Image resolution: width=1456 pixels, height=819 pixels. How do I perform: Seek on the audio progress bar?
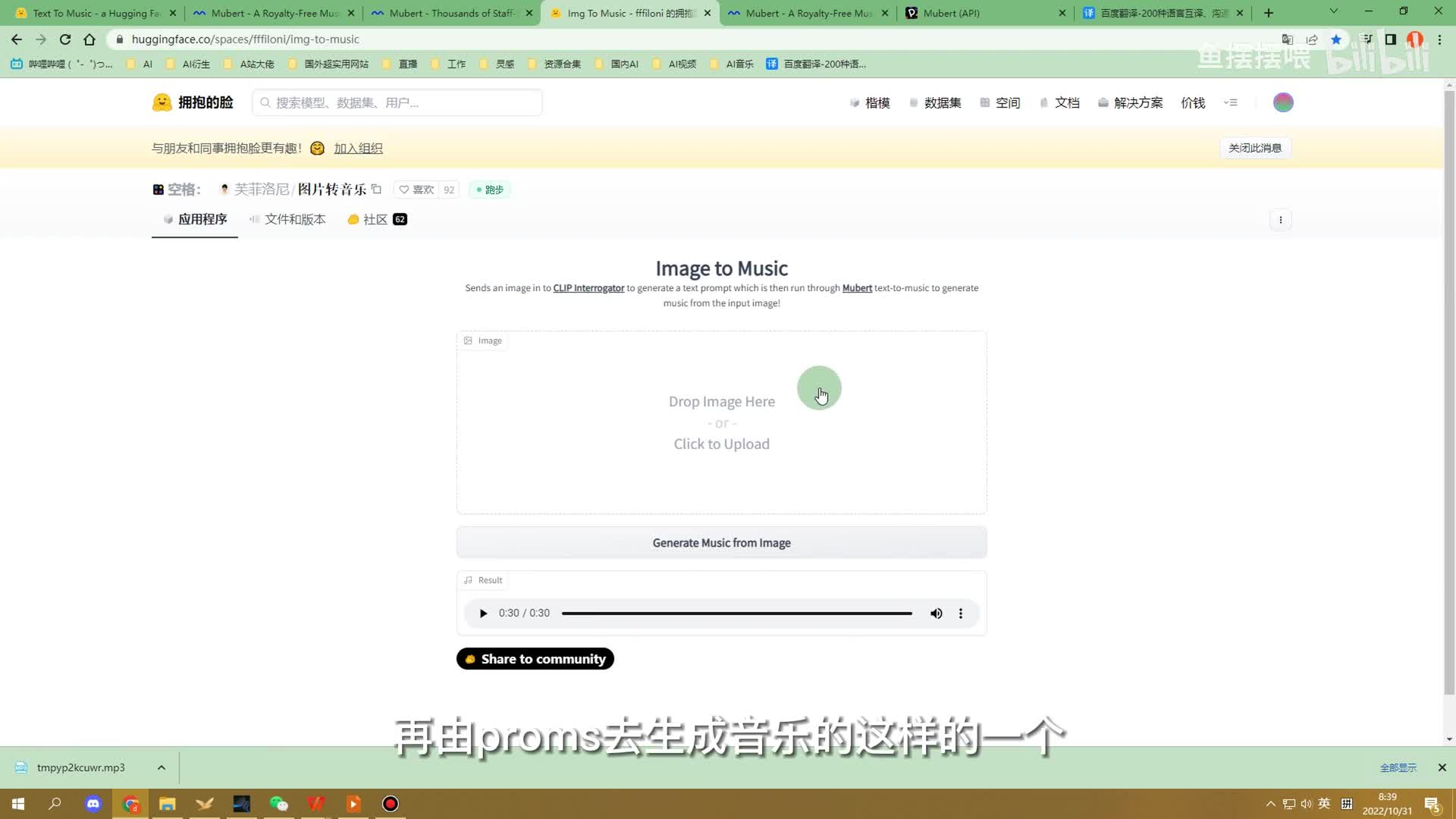[x=736, y=613]
